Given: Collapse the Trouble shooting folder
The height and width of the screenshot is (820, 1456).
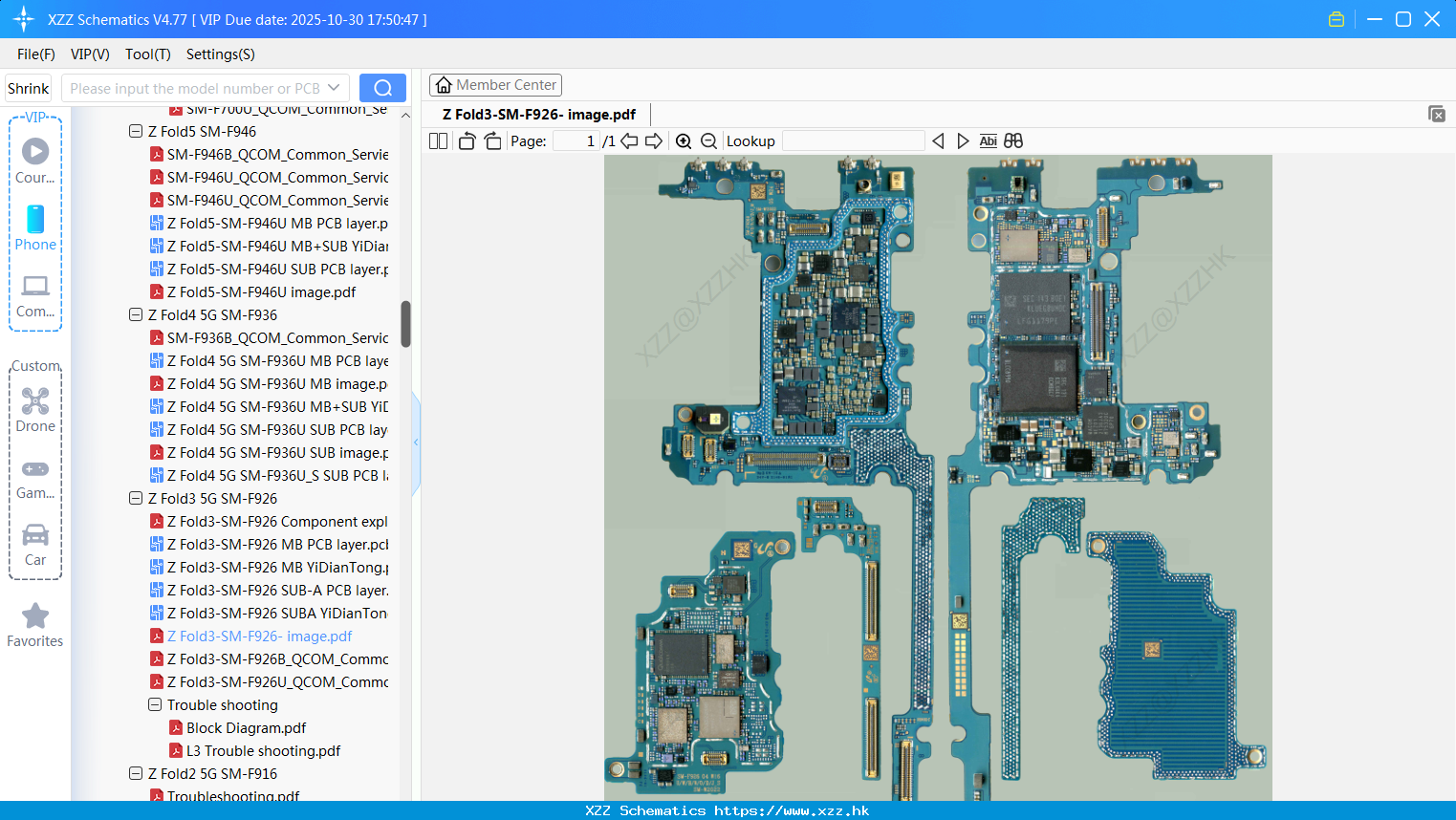Looking at the screenshot, I should [x=155, y=705].
